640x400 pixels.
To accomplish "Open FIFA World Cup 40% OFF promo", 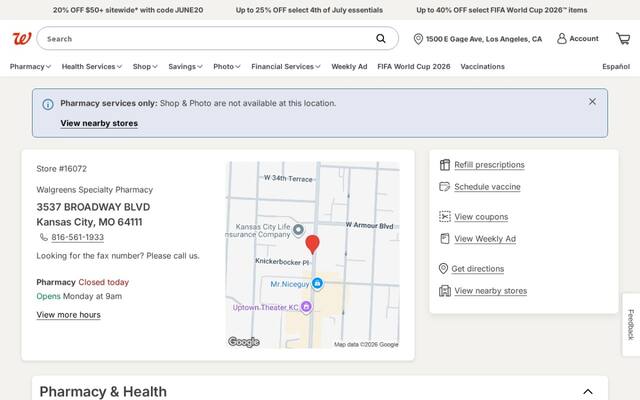I will tap(502, 10).
